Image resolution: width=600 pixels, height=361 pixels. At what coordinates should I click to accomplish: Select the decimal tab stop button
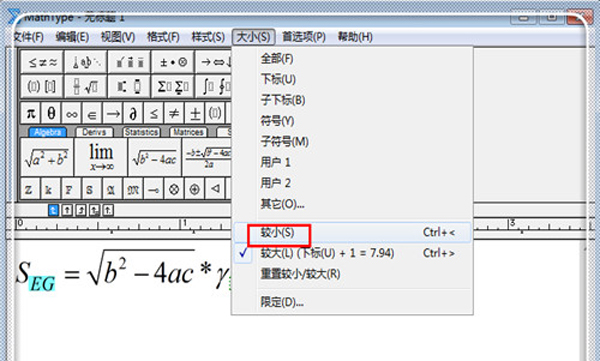click(x=108, y=210)
